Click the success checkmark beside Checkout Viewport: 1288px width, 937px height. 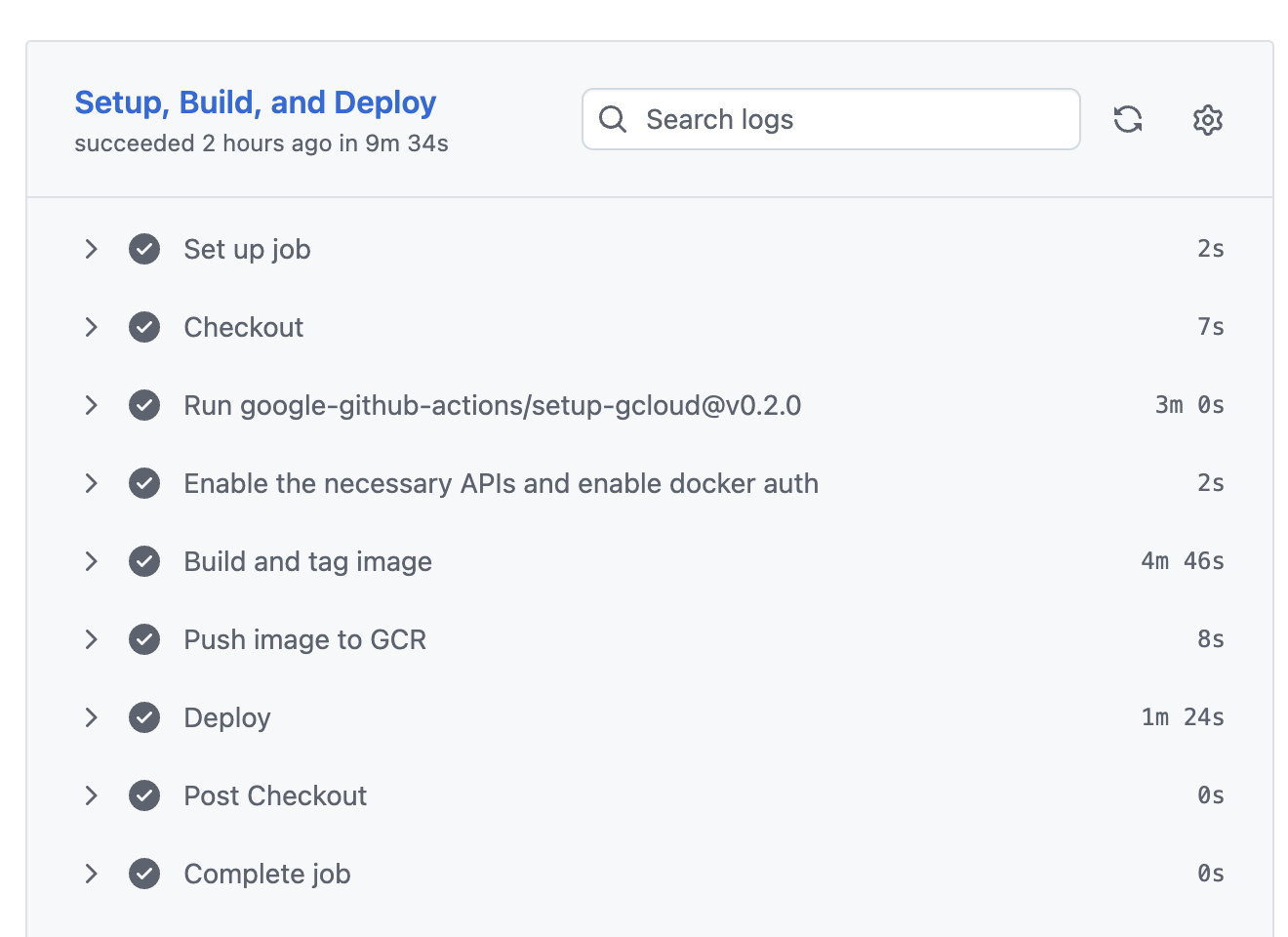point(144,327)
